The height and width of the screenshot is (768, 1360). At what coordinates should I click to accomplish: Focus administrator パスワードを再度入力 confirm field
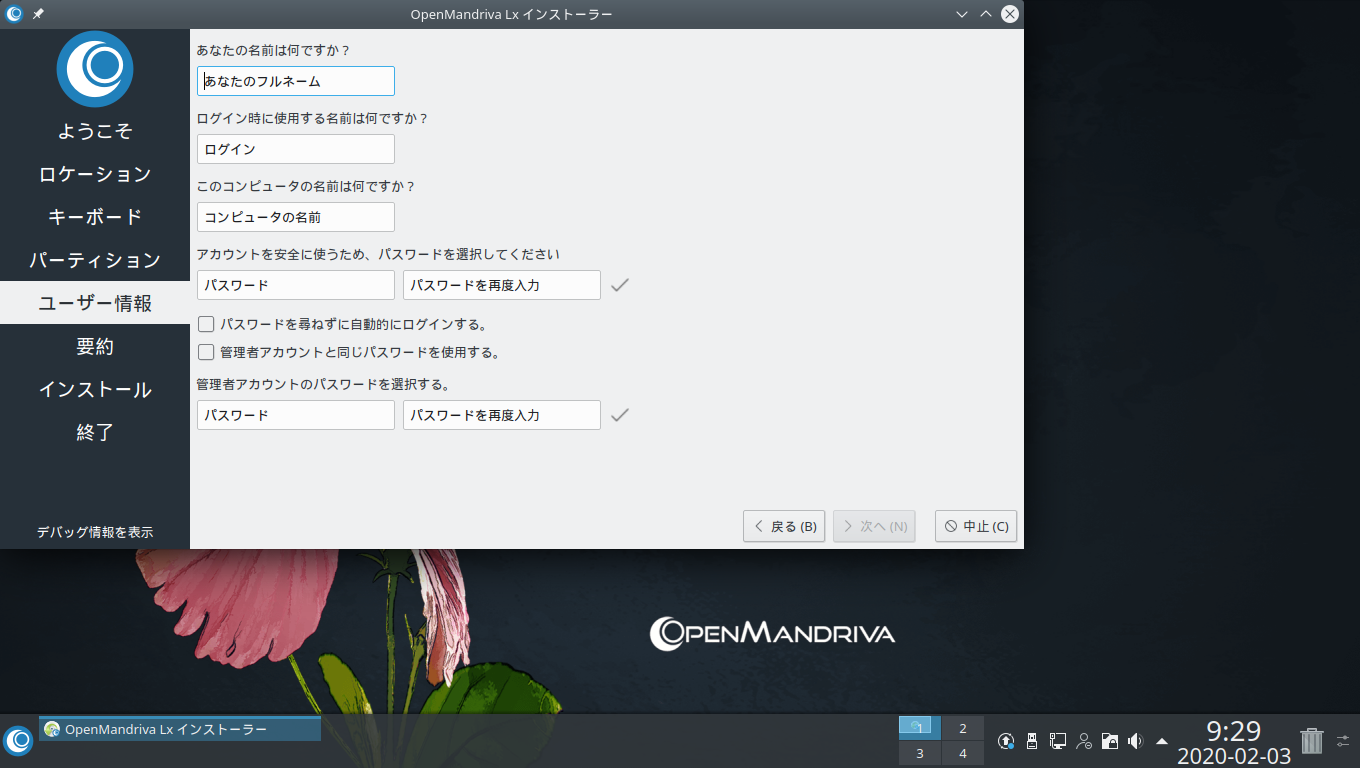coord(502,415)
